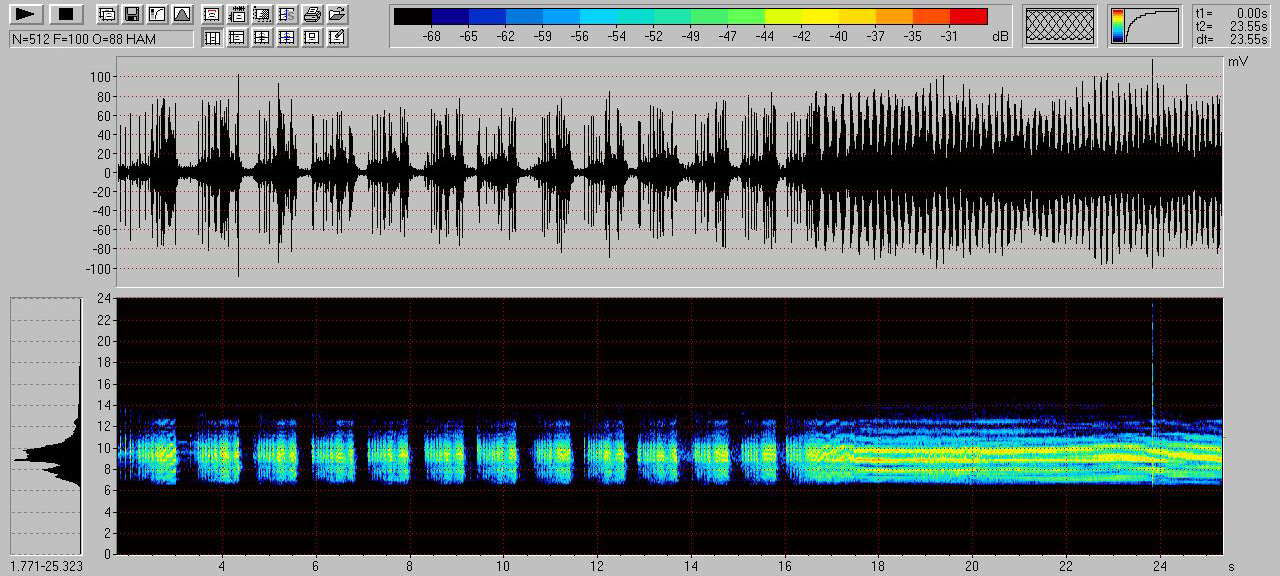Click the yellow -42 dB color band
The width and height of the screenshot is (1280, 576).
(801, 16)
